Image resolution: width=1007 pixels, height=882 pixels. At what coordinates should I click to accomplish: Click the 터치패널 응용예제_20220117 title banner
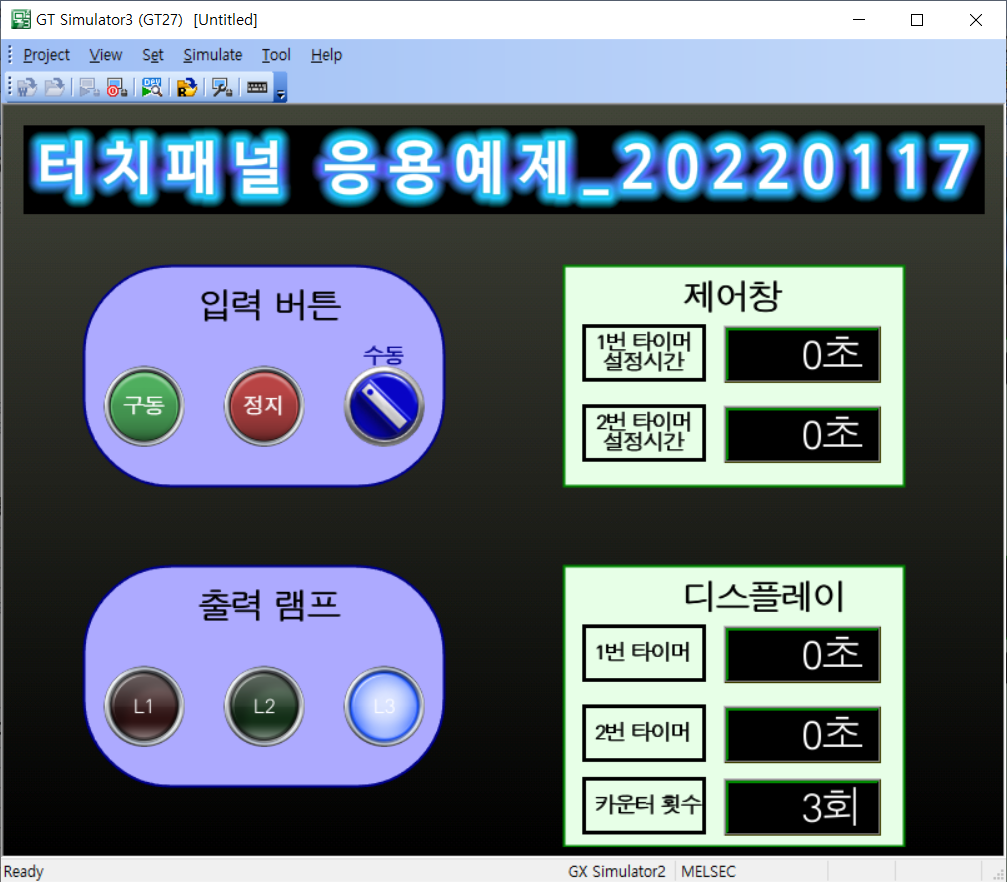pyautogui.click(x=504, y=170)
